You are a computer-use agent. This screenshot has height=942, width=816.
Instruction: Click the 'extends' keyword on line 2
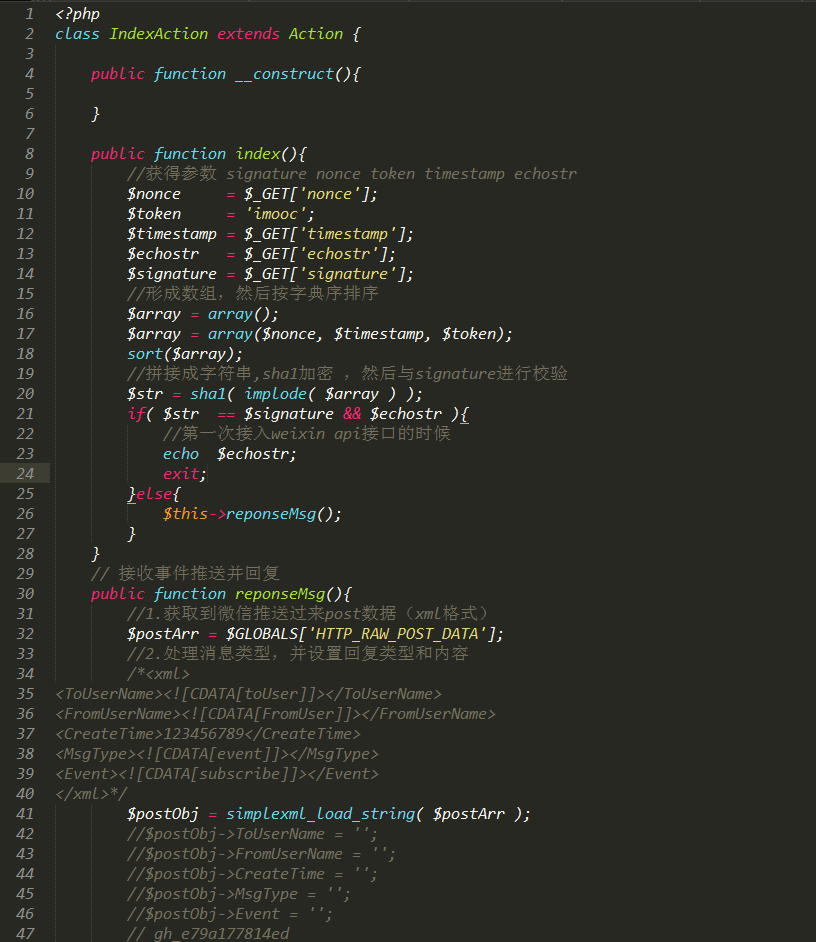click(248, 34)
